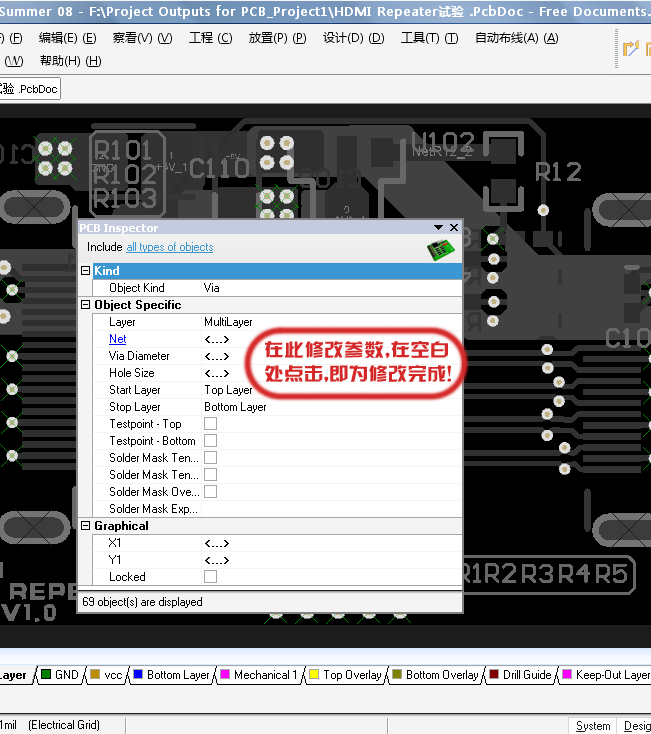Edit the Y1 coordinate value
The image size is (651, 734).
[x=331, y=560]
